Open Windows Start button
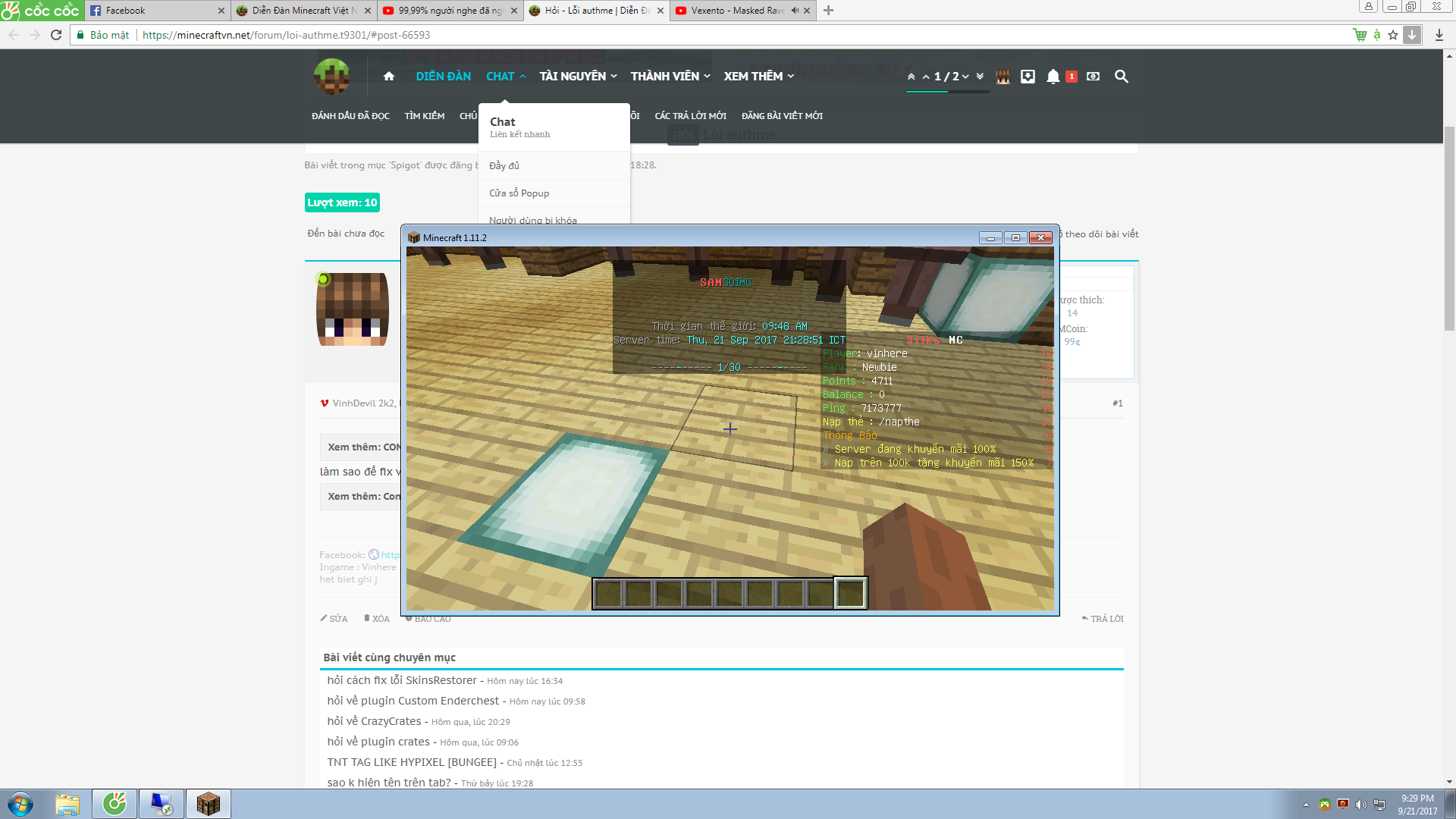This screenshot has height=819, width=1456. pos(20,804)
